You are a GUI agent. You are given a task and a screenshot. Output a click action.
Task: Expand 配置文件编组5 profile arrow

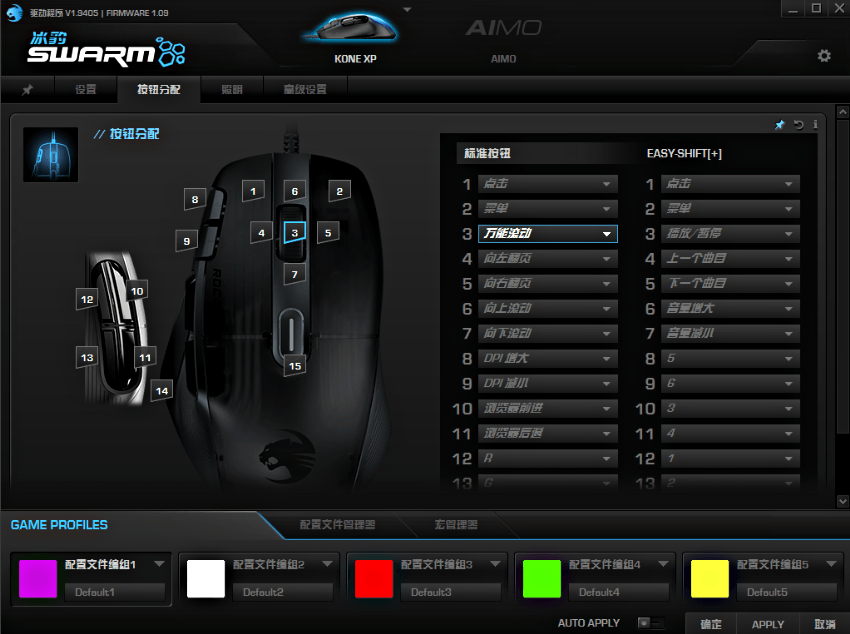coord(832,564)
